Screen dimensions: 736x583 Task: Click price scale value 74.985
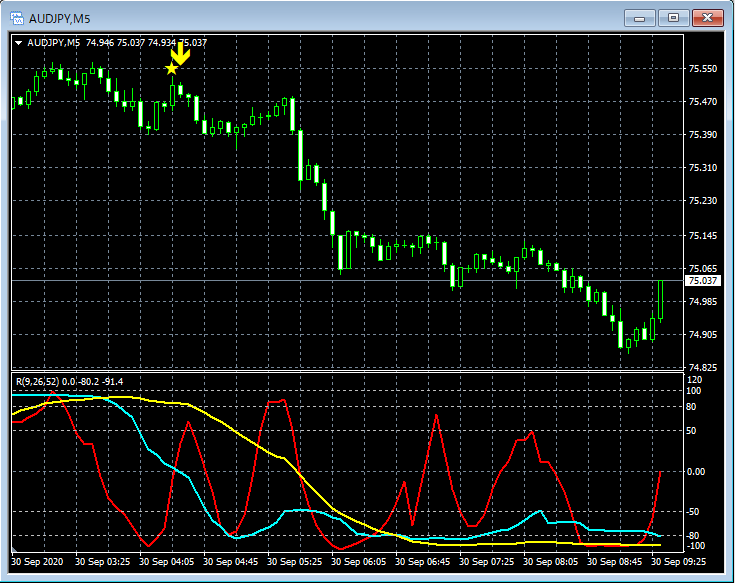(x=703, y=301)
